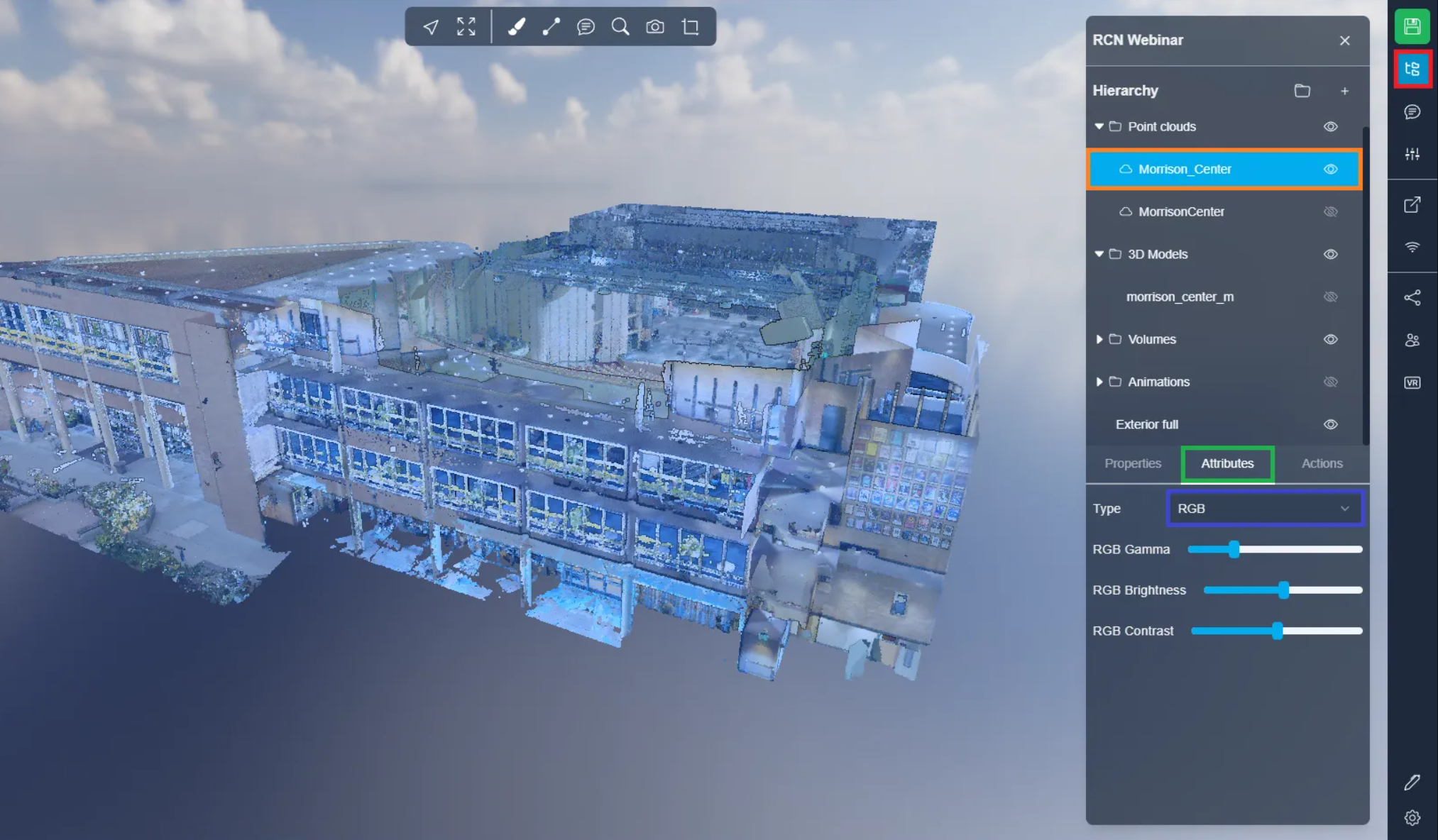
Task: Expand the Volumes folder
Action: pos(1099,339)
